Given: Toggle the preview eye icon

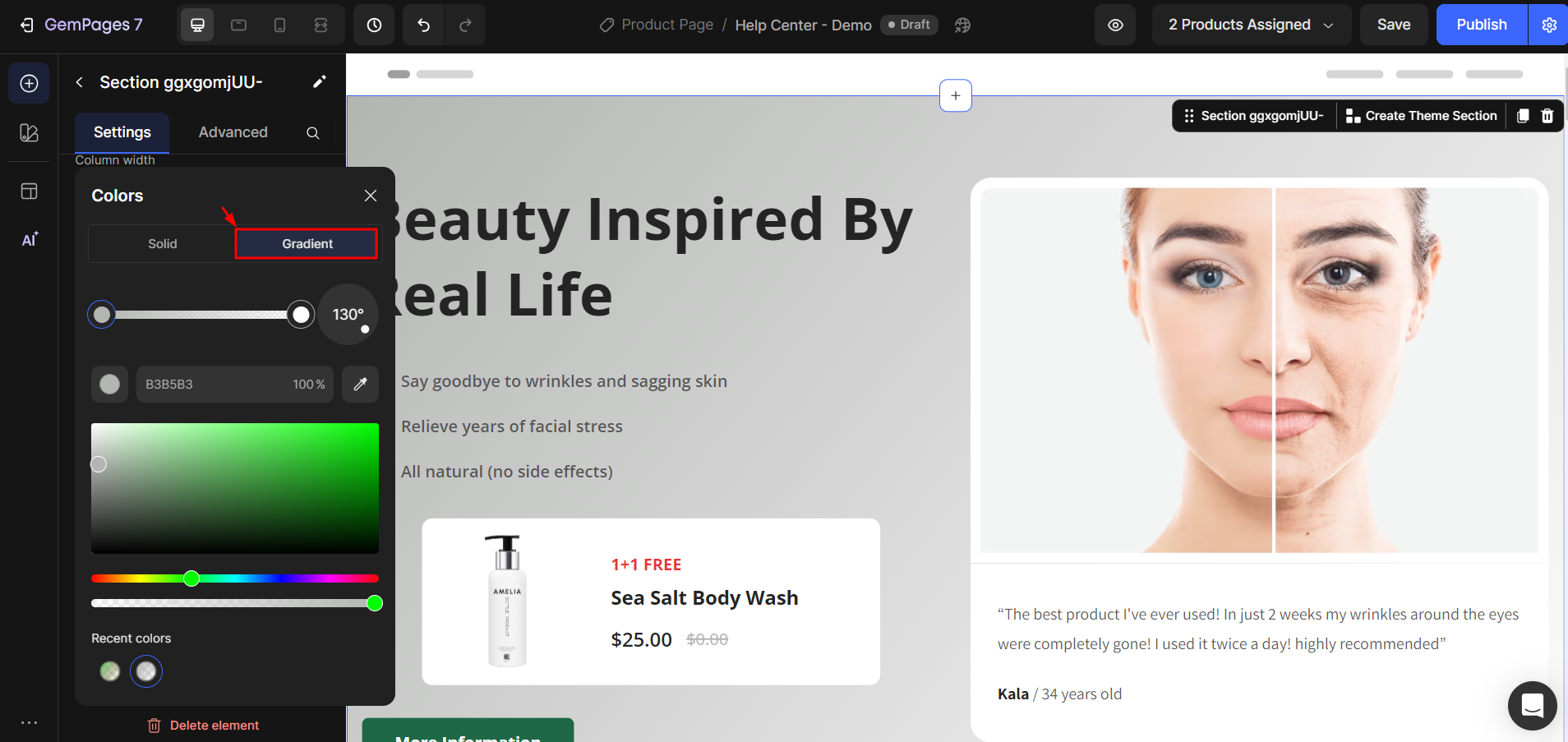Looking at the screenshot, I should point(1115,25).
